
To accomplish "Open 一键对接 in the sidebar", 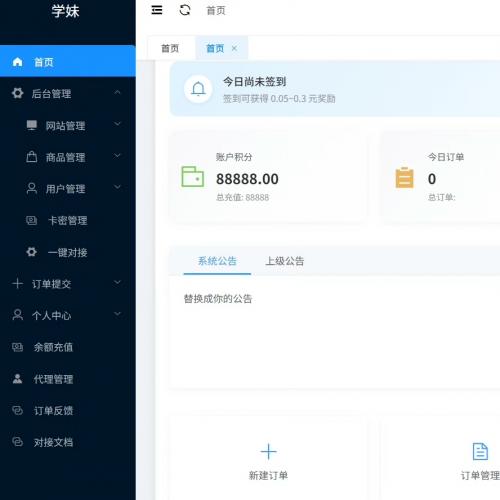I will pos(68,252).
